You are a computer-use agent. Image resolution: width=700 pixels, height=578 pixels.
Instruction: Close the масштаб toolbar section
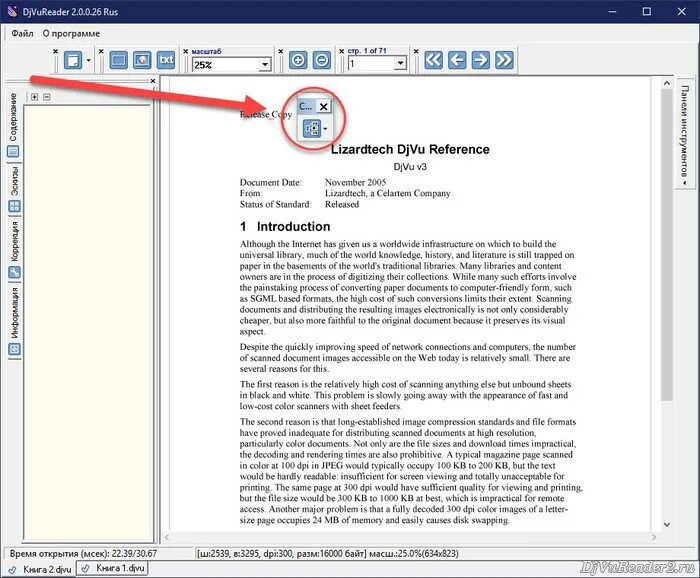point(186,51)
